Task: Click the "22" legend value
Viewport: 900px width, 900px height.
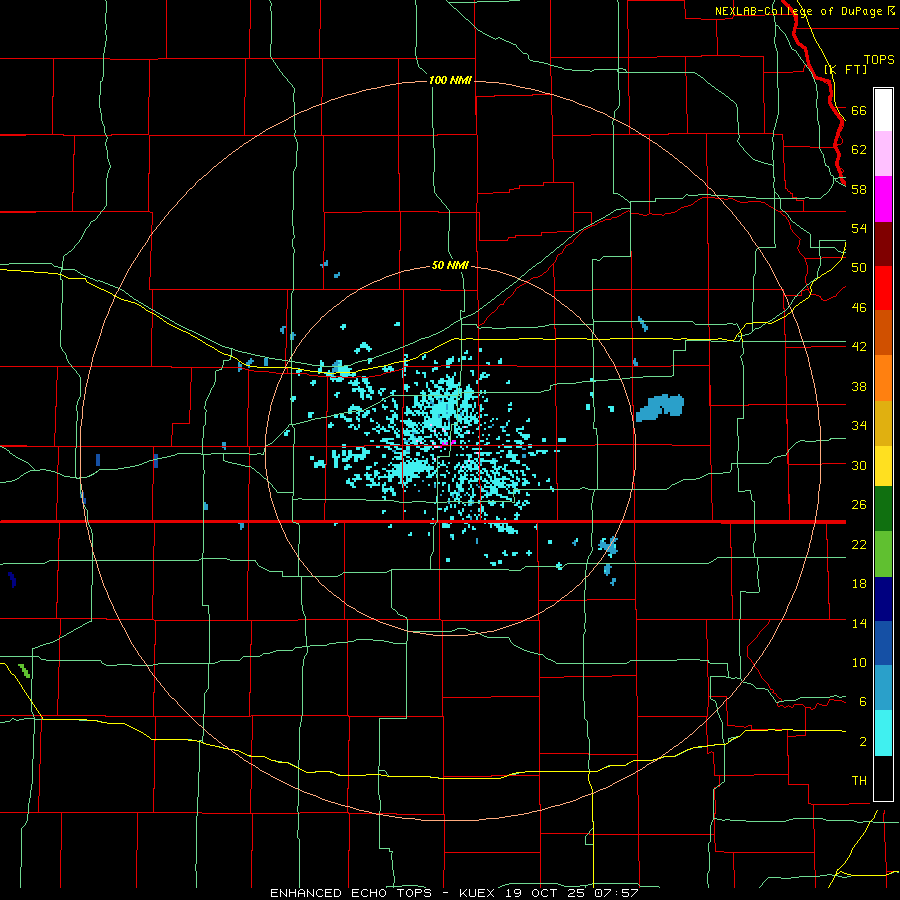Action: click(859, 545)
